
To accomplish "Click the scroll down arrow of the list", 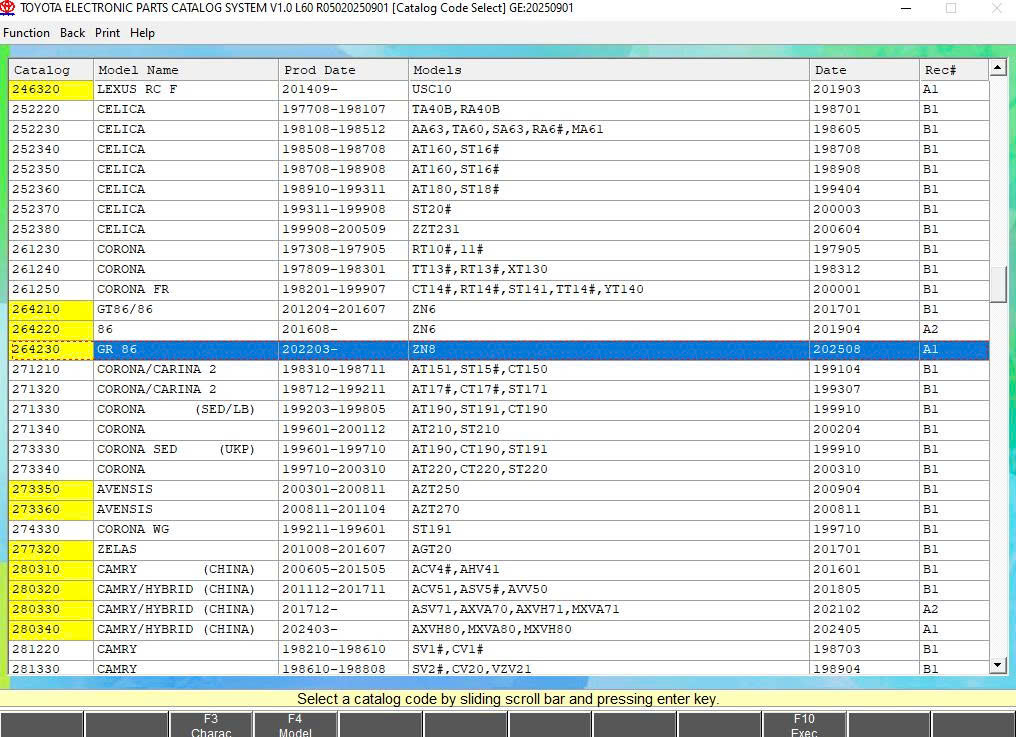I will click(997, 665).
